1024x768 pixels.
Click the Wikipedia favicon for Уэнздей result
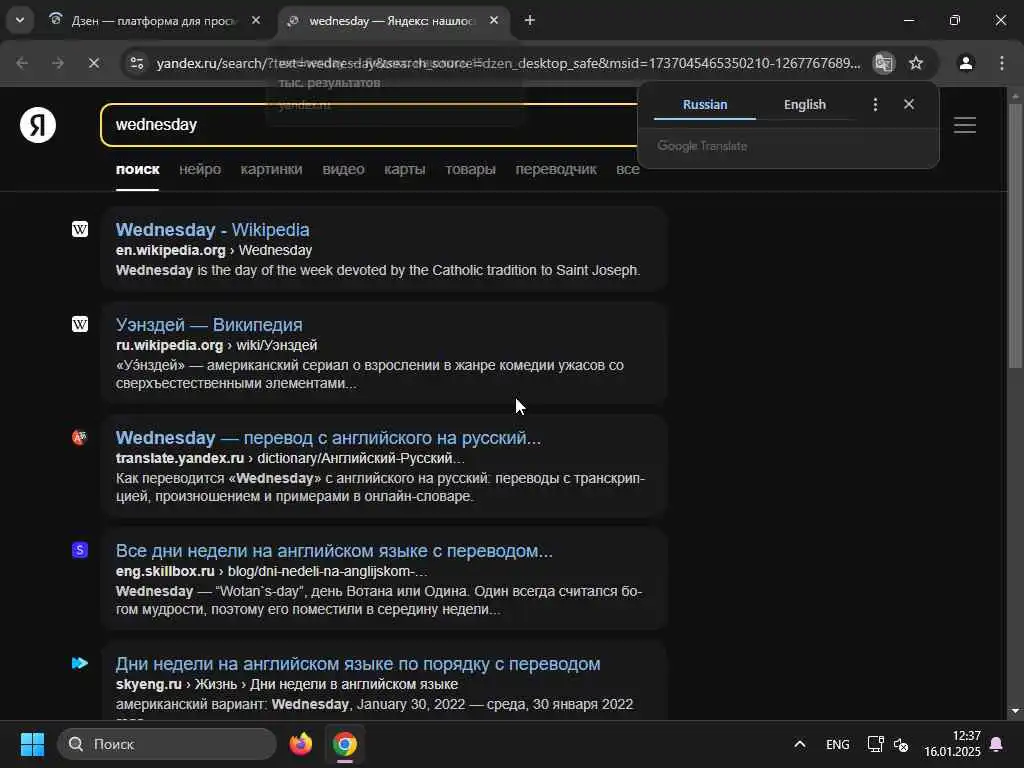coord(80,324)
